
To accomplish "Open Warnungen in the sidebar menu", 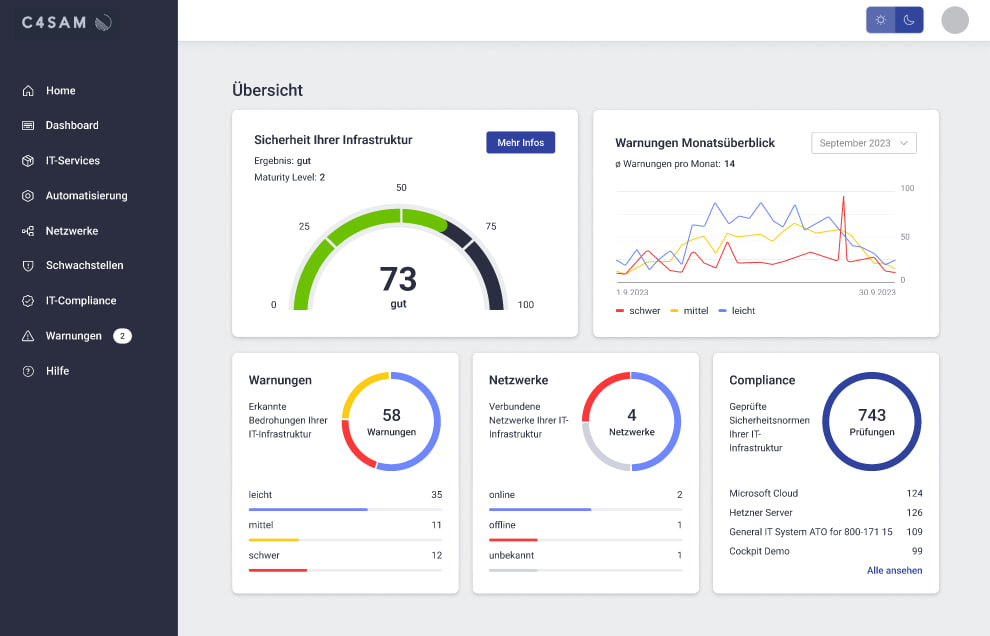I will [x=73, y=336].
